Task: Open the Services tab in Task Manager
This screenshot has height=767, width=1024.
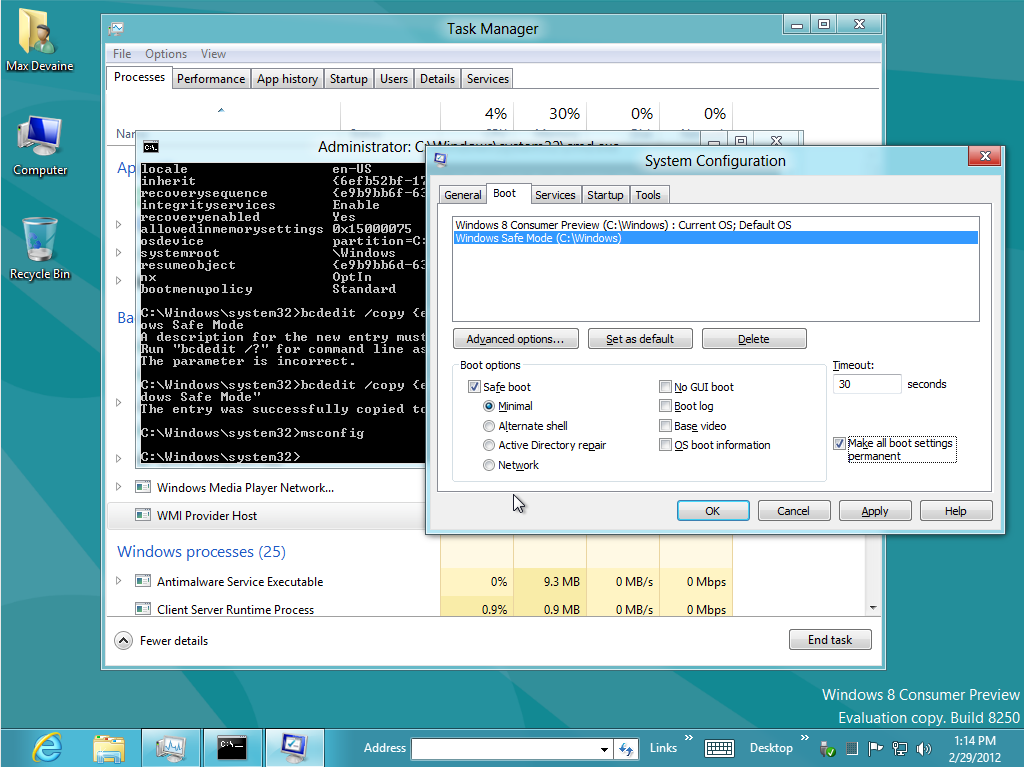Action: (x=487, y=79)
